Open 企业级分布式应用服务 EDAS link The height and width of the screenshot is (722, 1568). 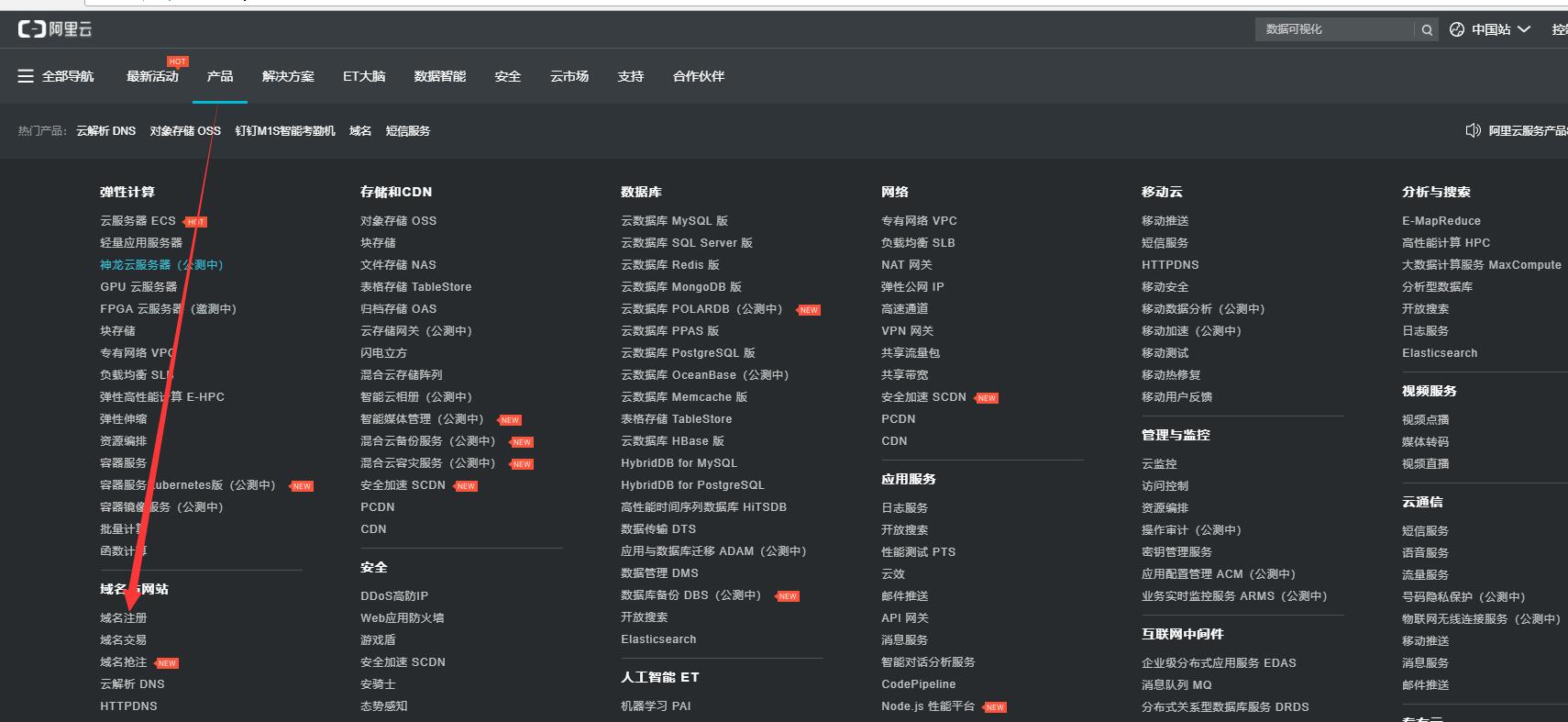(x=1219, y=663)
